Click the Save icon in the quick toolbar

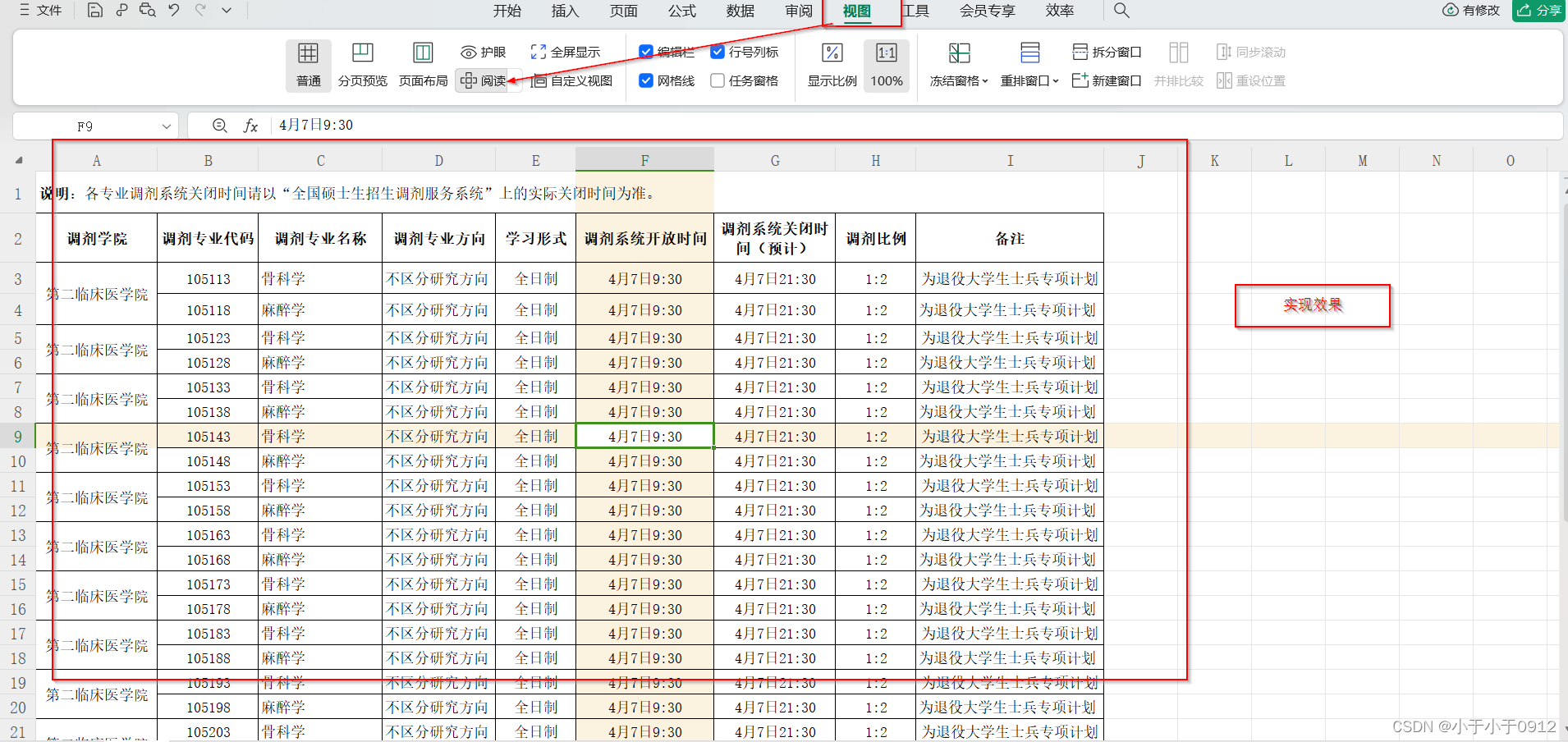(x=95, y=11)
